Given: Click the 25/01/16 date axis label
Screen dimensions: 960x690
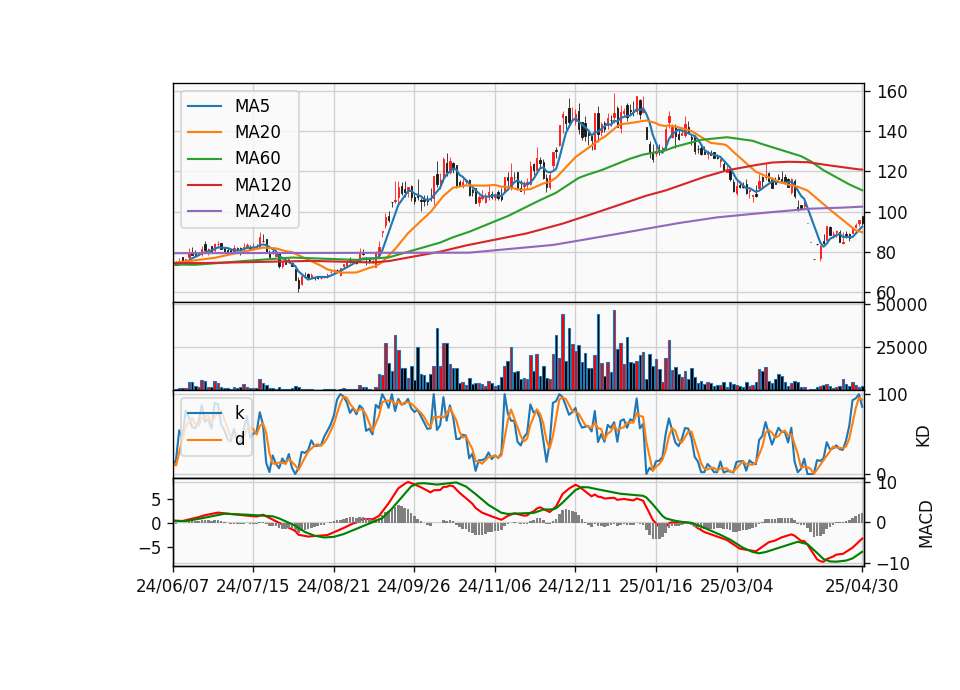Looking at the screenshot, I should 656,586.
